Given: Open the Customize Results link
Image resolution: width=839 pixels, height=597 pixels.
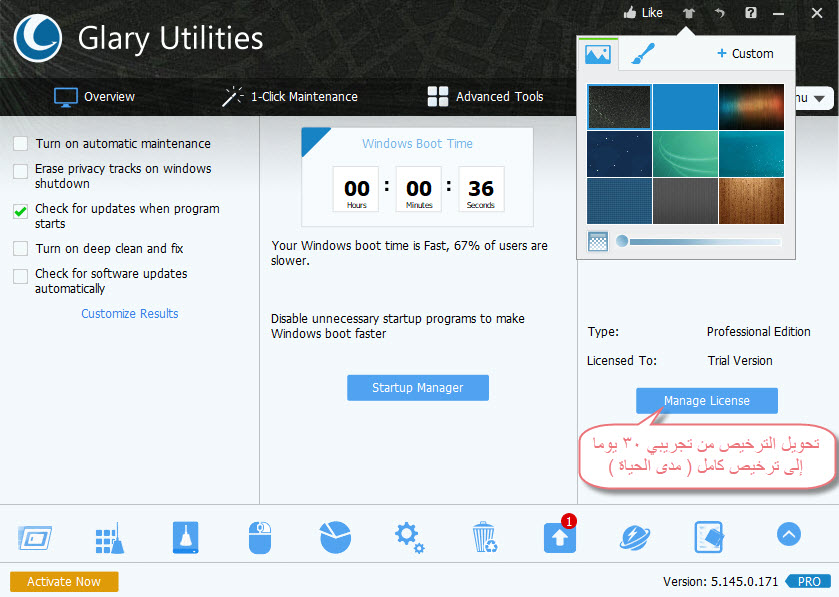Looking at the screenshot, I should [129, 313].
